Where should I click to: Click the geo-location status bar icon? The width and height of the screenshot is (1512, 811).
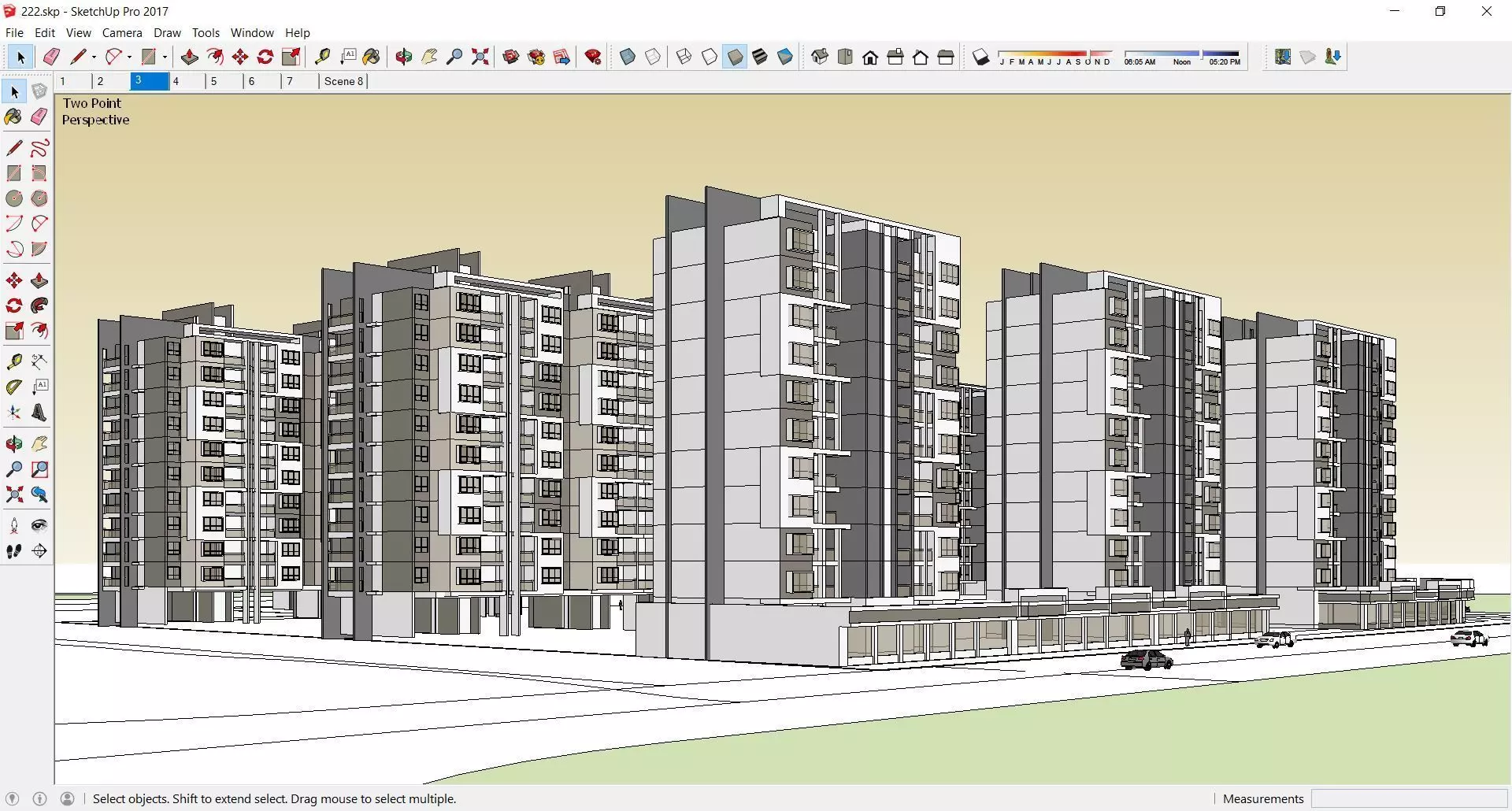[12, 798]
